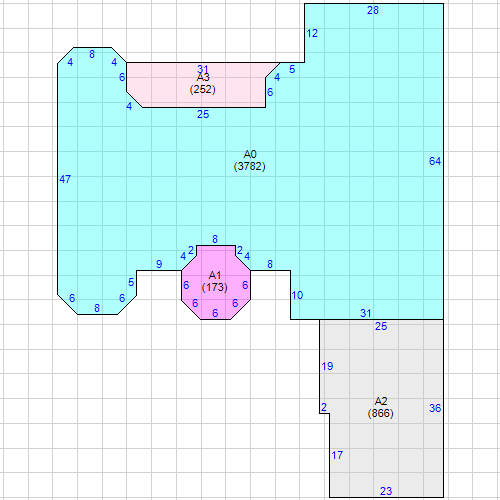
Task: Click the 31 dimension just above A2's 25
Action: [366, 313]
